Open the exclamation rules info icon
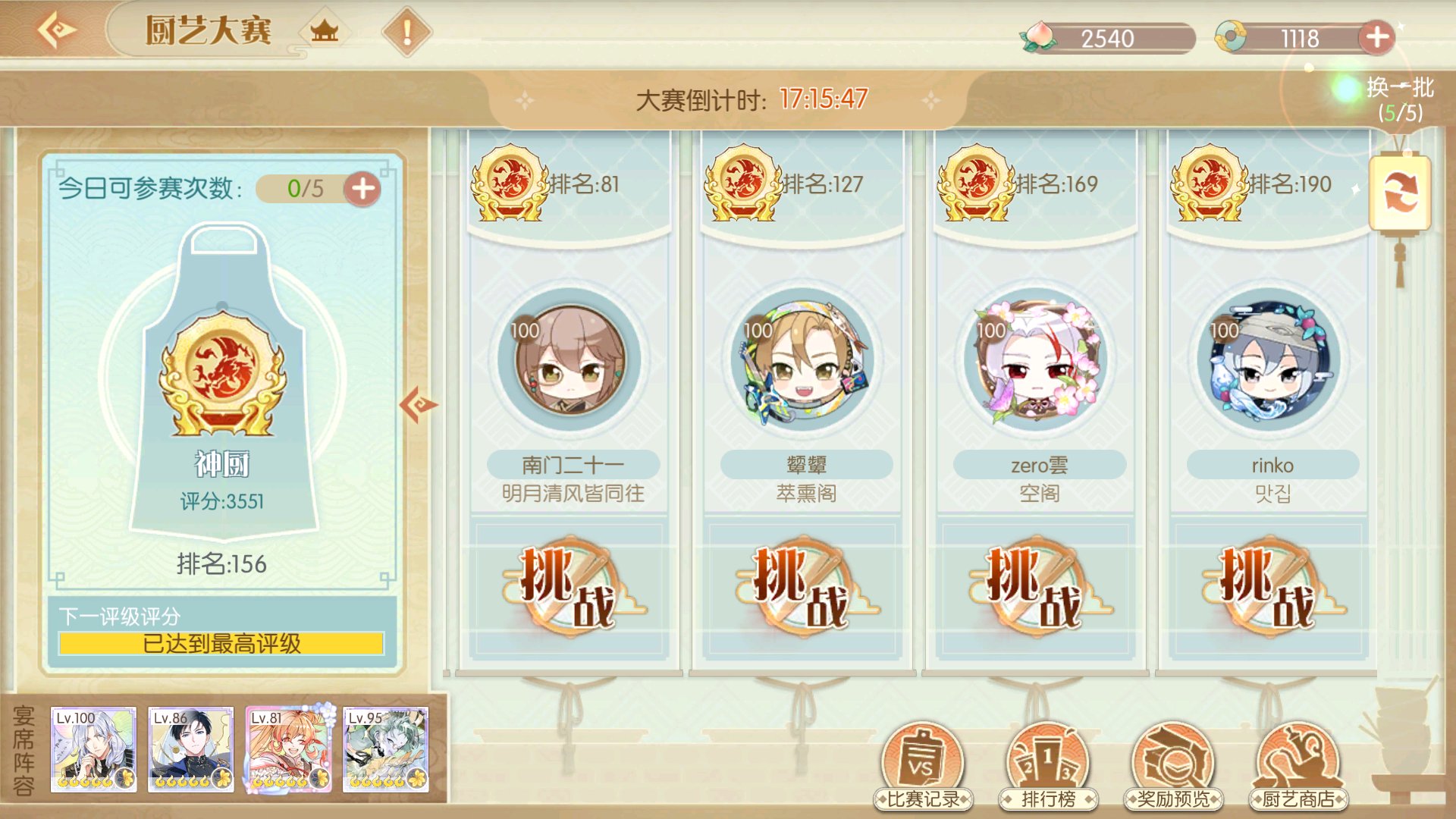1456x819 pixels. coord(406,32)
